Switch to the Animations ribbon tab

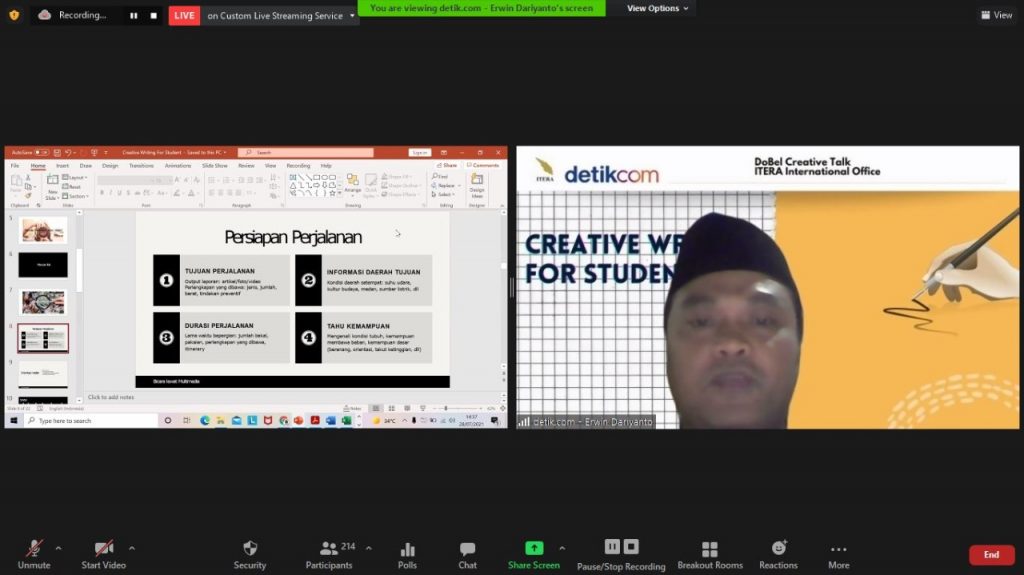point(178,166)
